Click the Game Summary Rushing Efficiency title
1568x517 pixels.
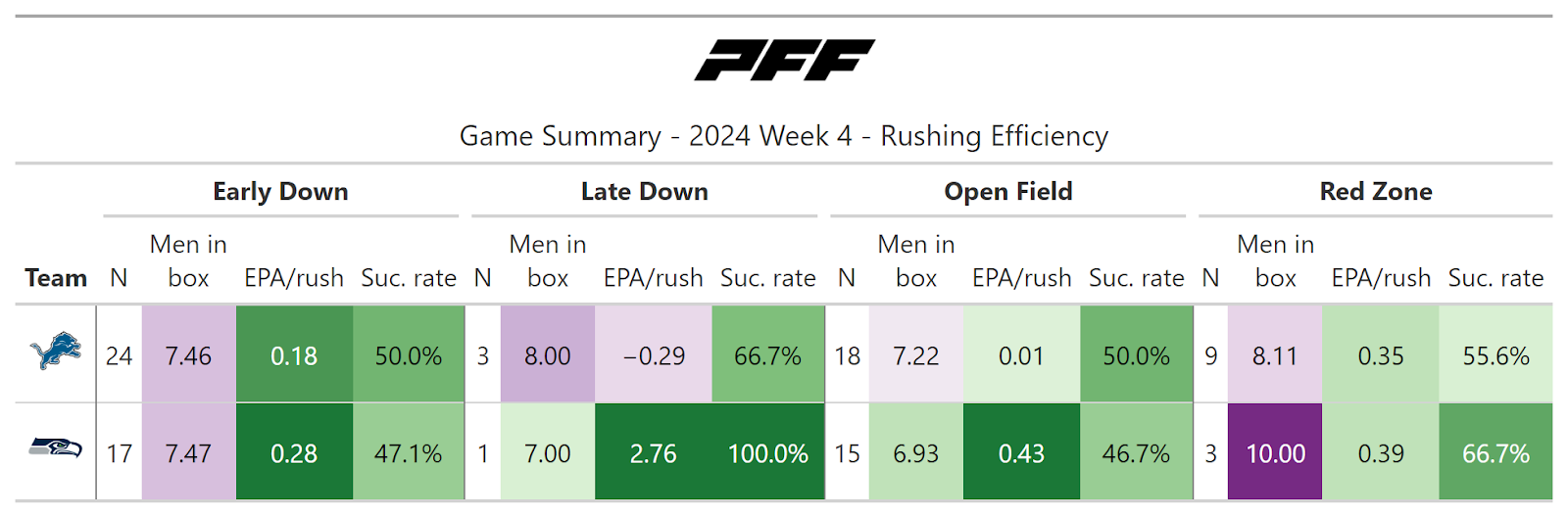[x=784, y=136]
